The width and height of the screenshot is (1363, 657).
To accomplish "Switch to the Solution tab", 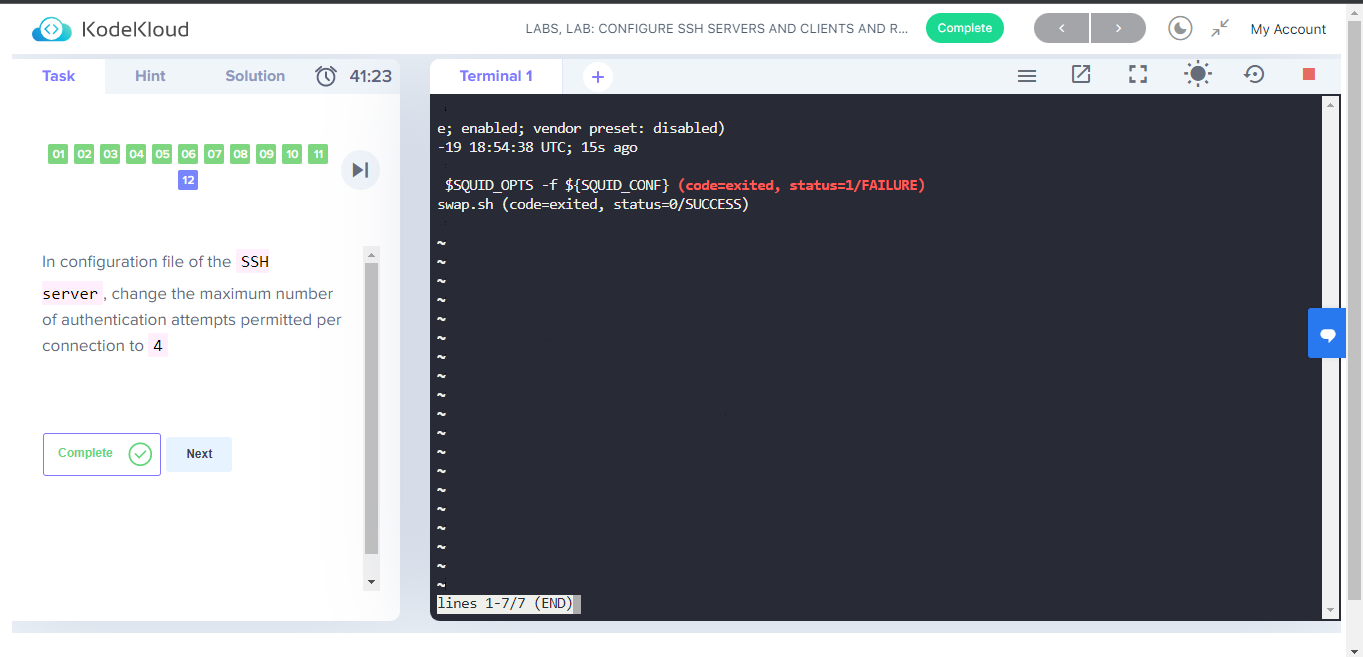I will (x=255, y=76).
